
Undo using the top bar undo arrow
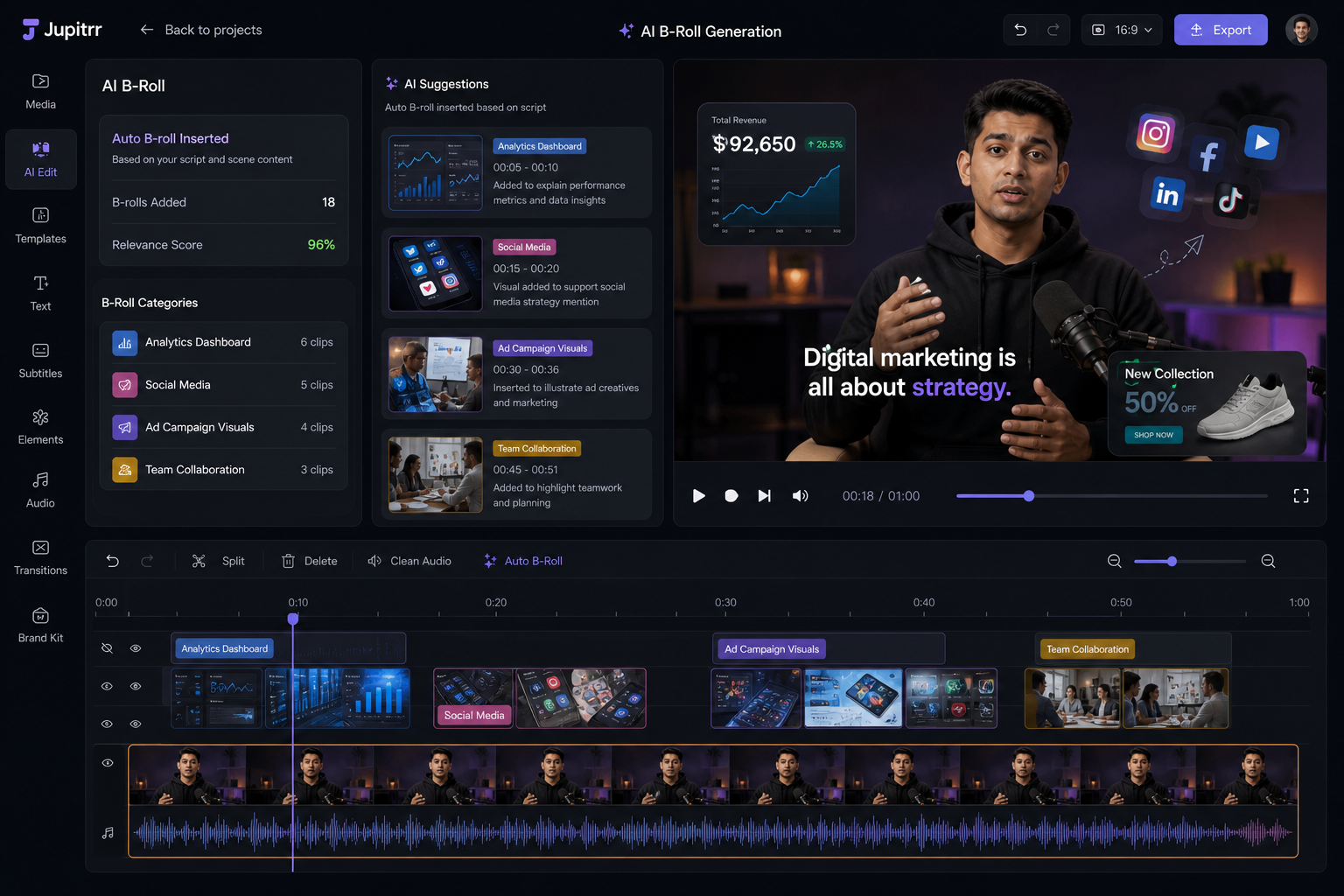pyautogui.click(x=1020, y=30)
